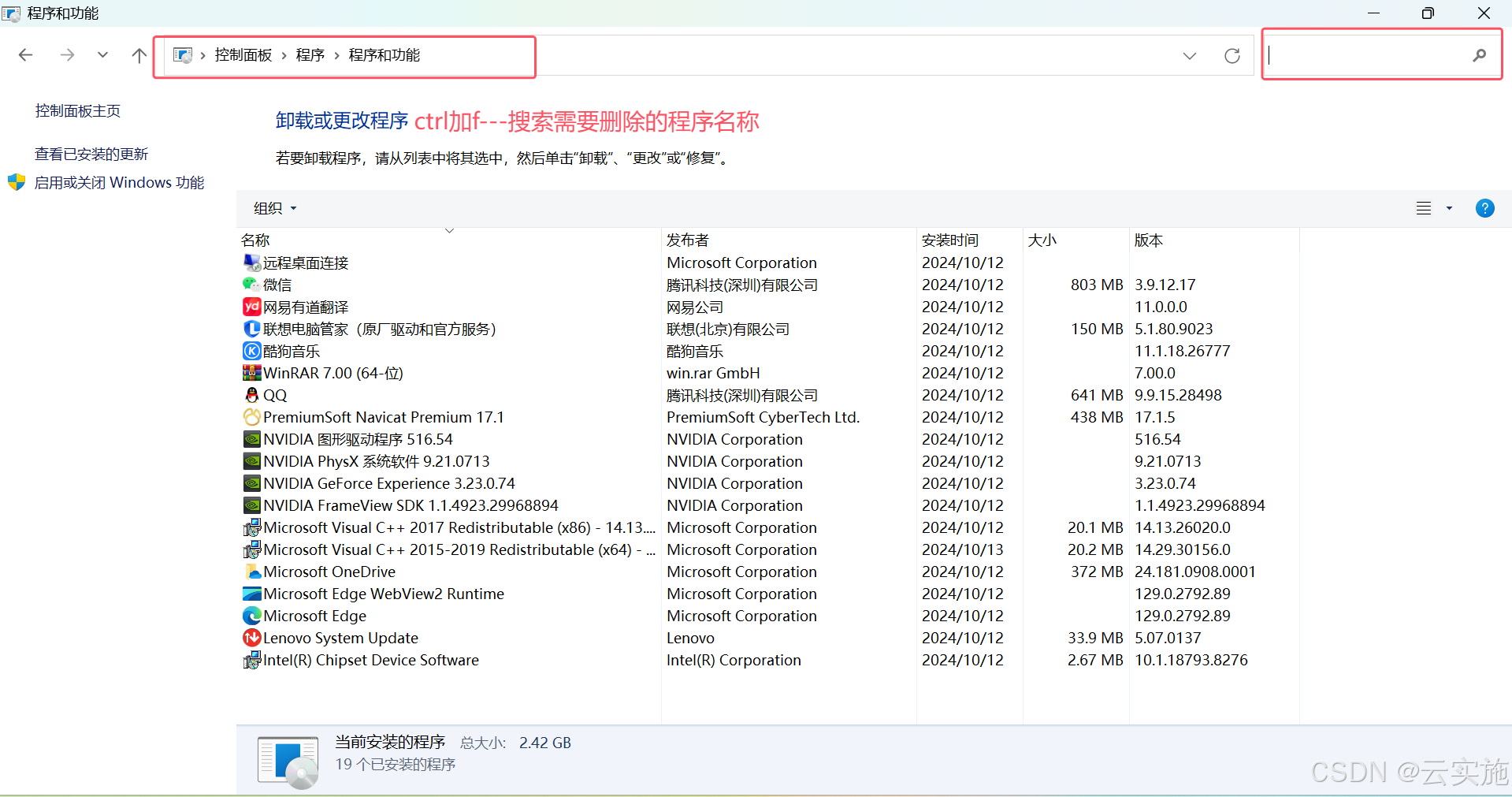1512x797 pixels.
Task: Select the 酷狗音乐 icon
Action: tap(252, 351)
